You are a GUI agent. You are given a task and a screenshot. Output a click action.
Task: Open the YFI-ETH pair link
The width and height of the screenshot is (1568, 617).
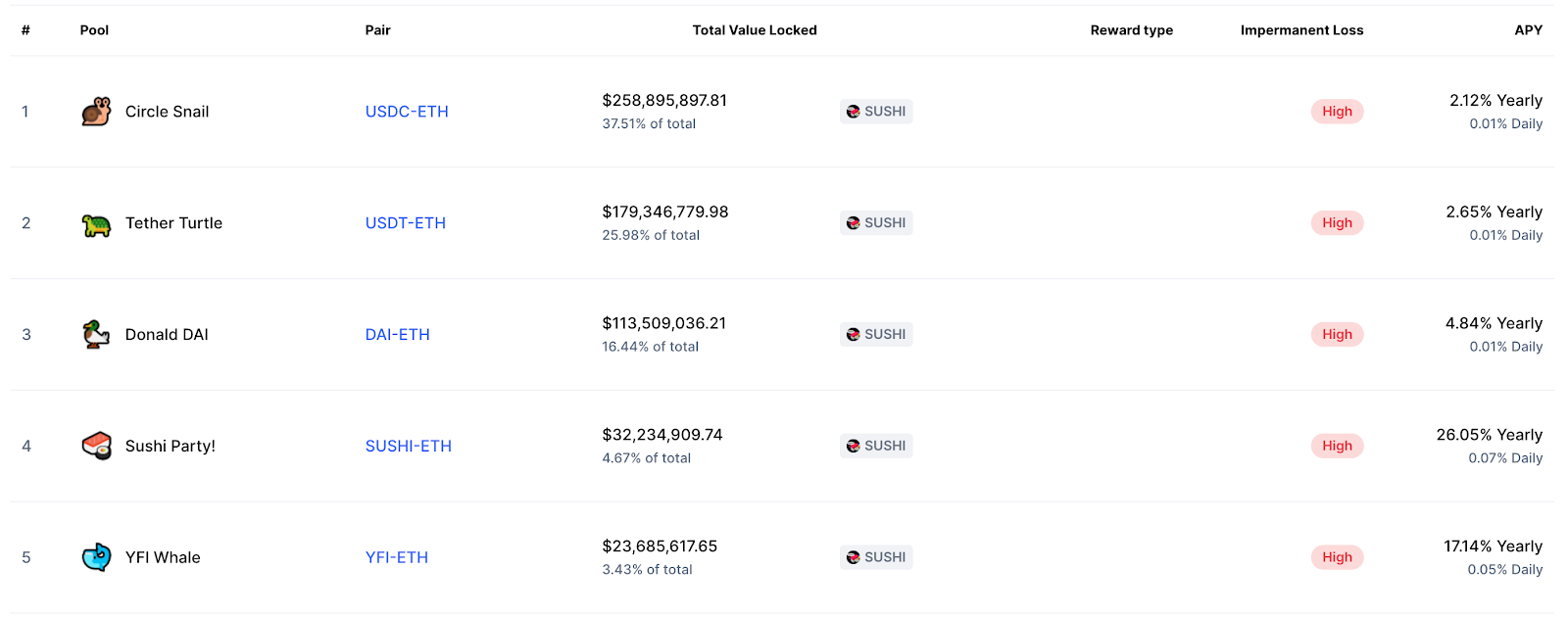(x=397, y=557)
